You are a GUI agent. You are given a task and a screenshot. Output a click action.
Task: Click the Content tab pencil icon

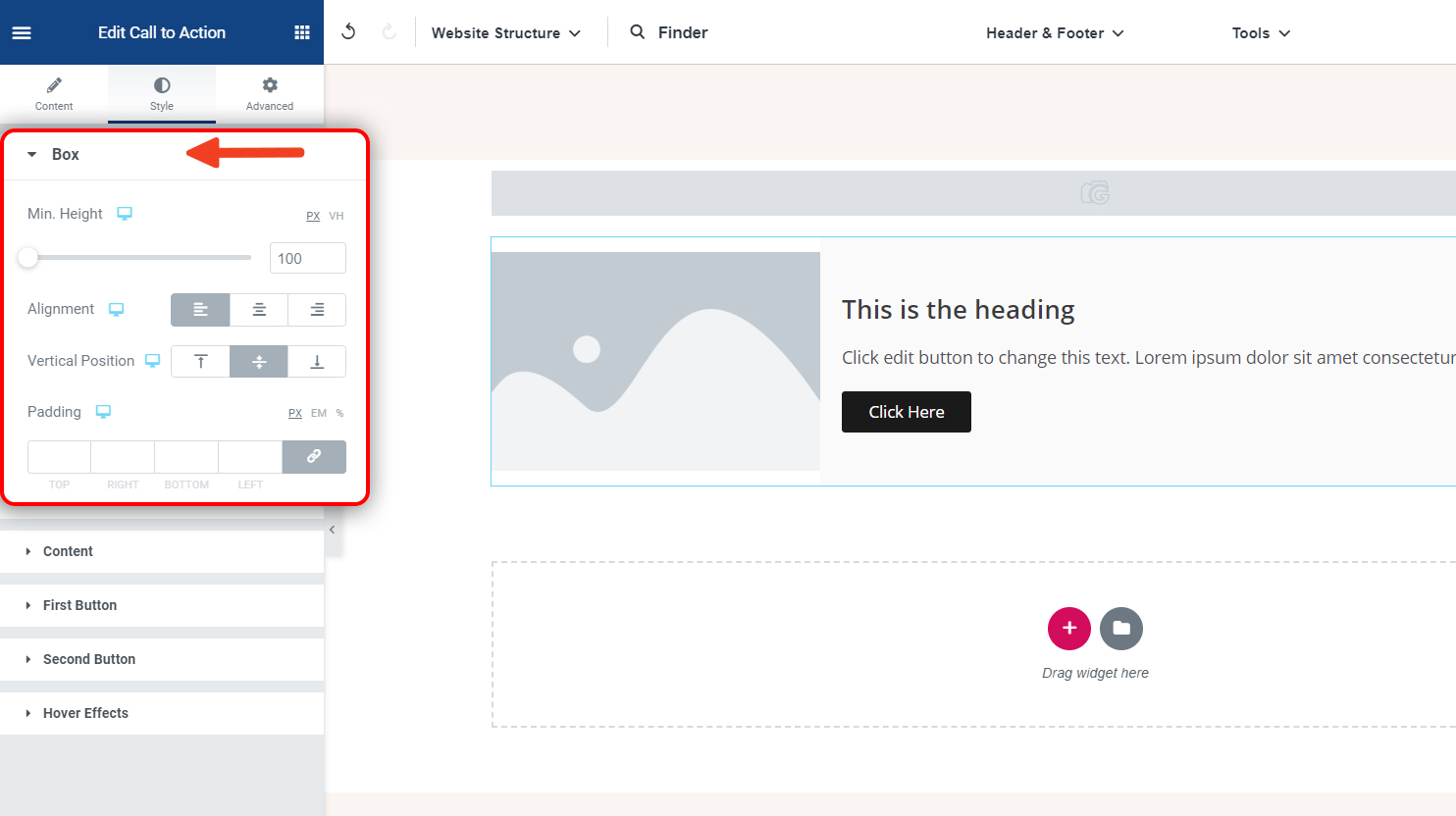[54, 85]
